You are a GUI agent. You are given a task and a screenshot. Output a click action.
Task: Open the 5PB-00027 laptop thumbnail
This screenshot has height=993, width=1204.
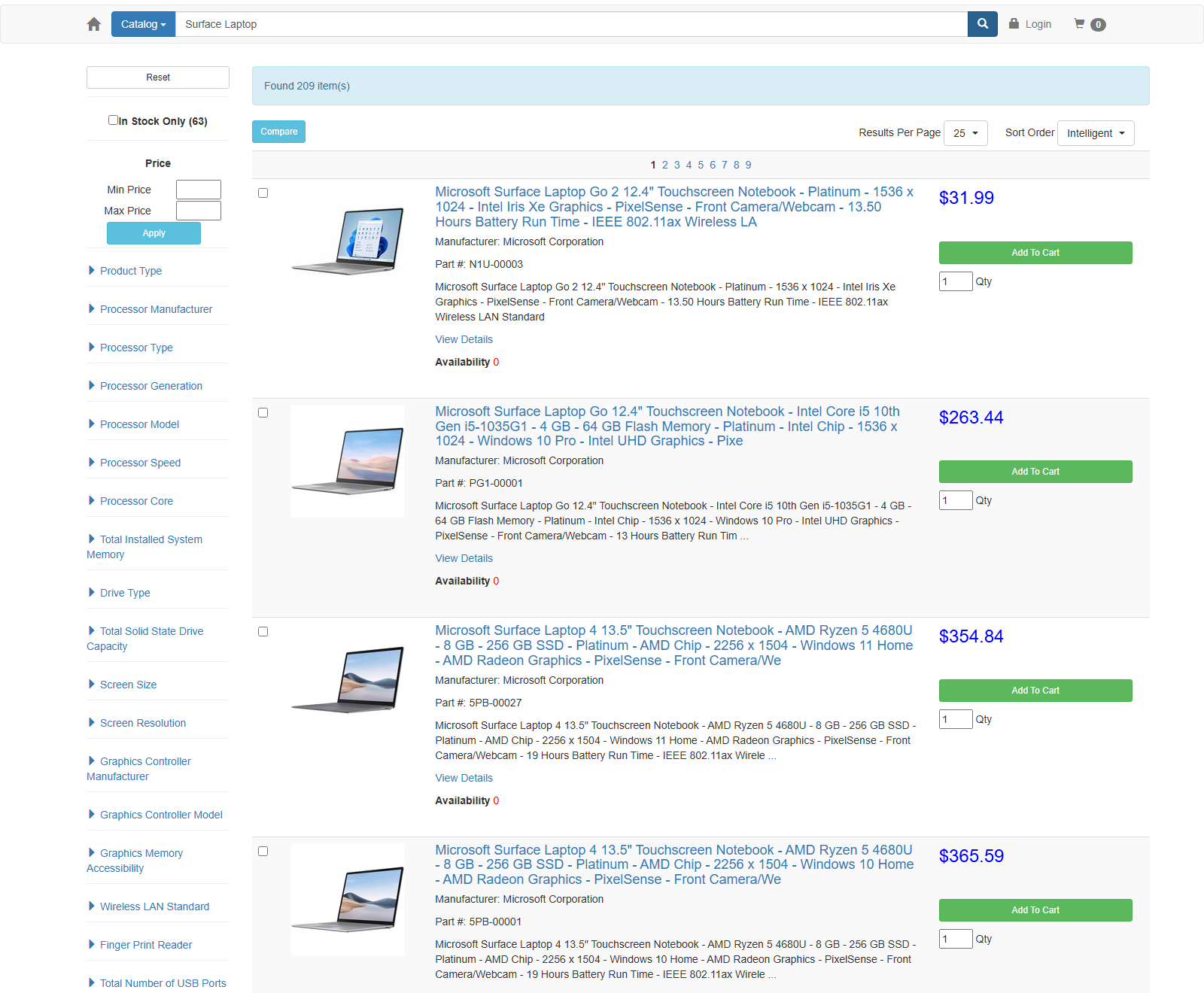(x=348, y=680)
